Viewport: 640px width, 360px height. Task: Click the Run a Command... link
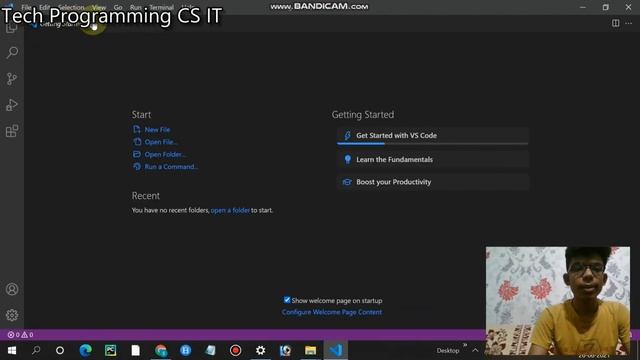(x=171, y=167)
